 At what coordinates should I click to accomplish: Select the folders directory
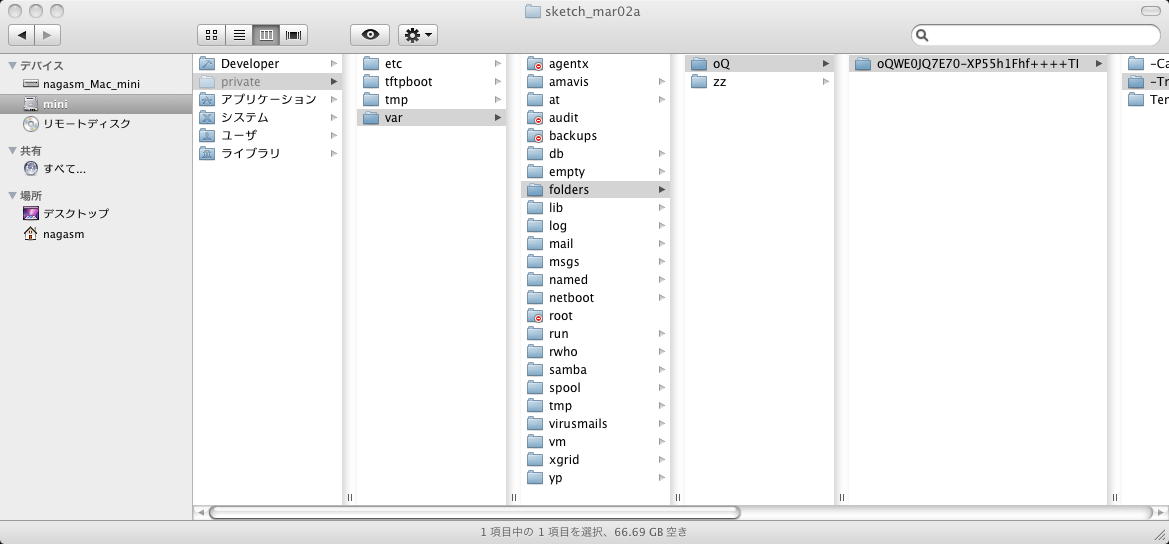tap(596, 189)
